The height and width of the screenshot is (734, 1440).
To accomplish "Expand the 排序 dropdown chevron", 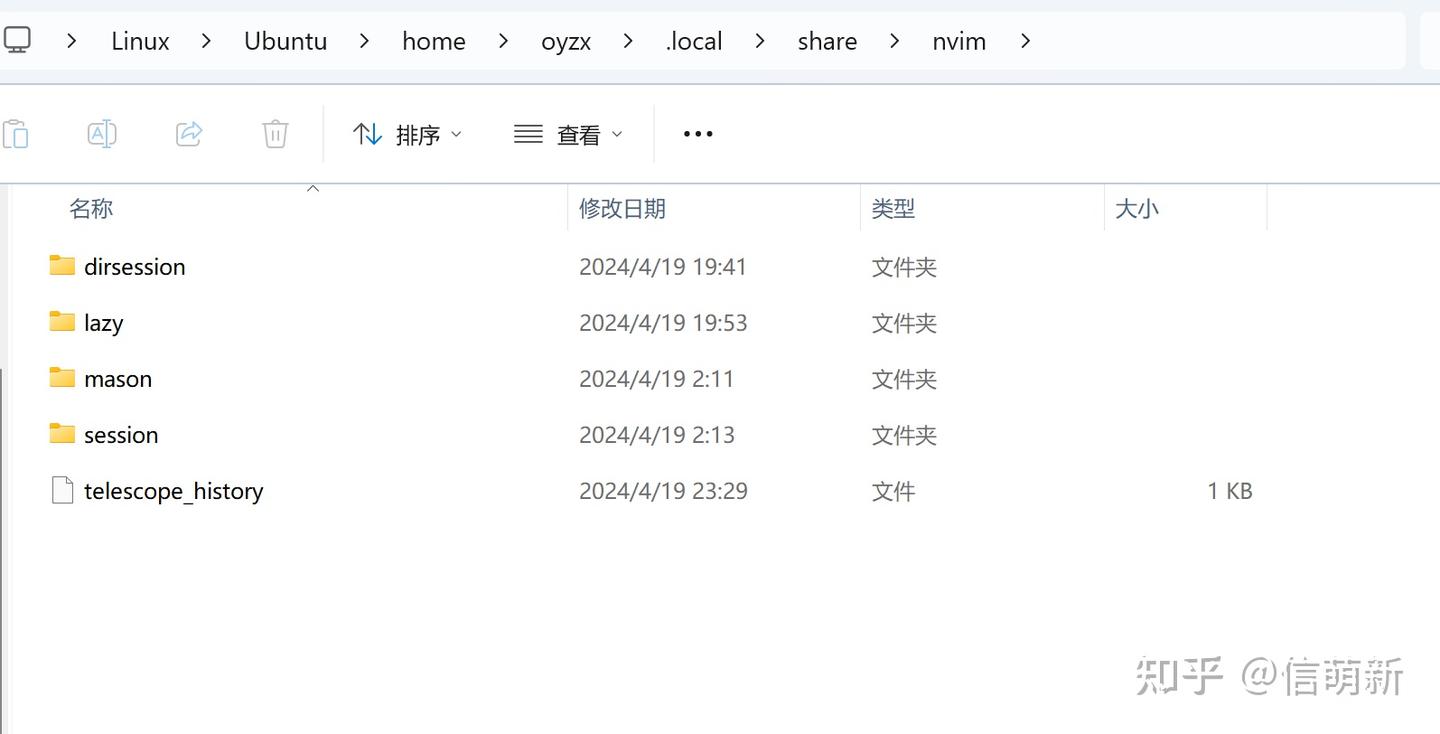I will coord(456,134).
